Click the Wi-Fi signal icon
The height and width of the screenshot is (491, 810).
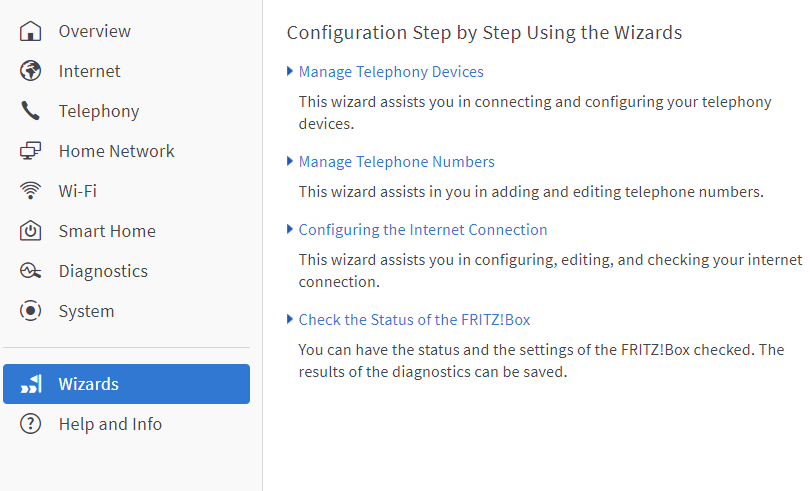31,191
